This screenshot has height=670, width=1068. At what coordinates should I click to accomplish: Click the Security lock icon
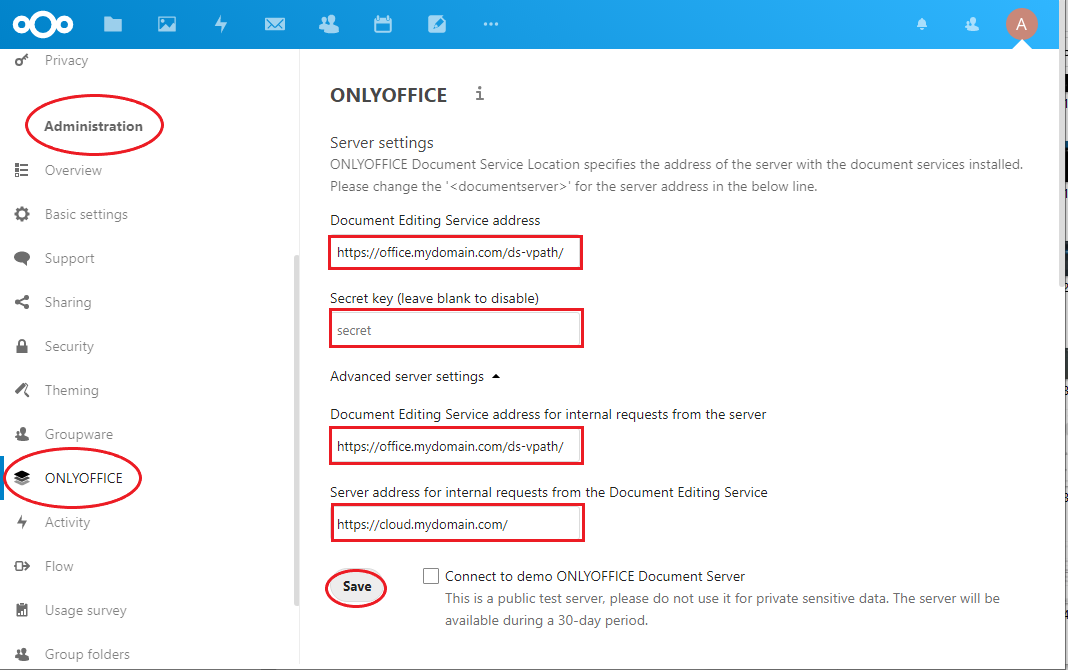22,347
